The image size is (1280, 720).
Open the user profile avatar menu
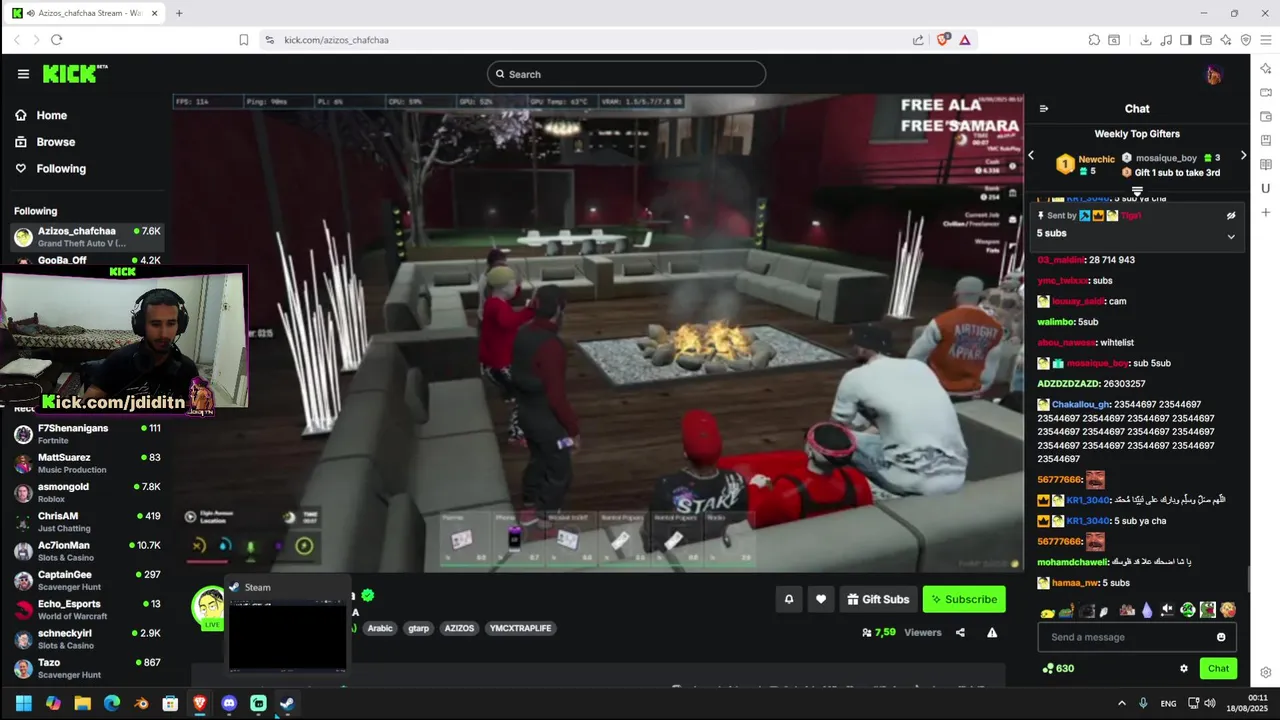tap(1213, 75)
